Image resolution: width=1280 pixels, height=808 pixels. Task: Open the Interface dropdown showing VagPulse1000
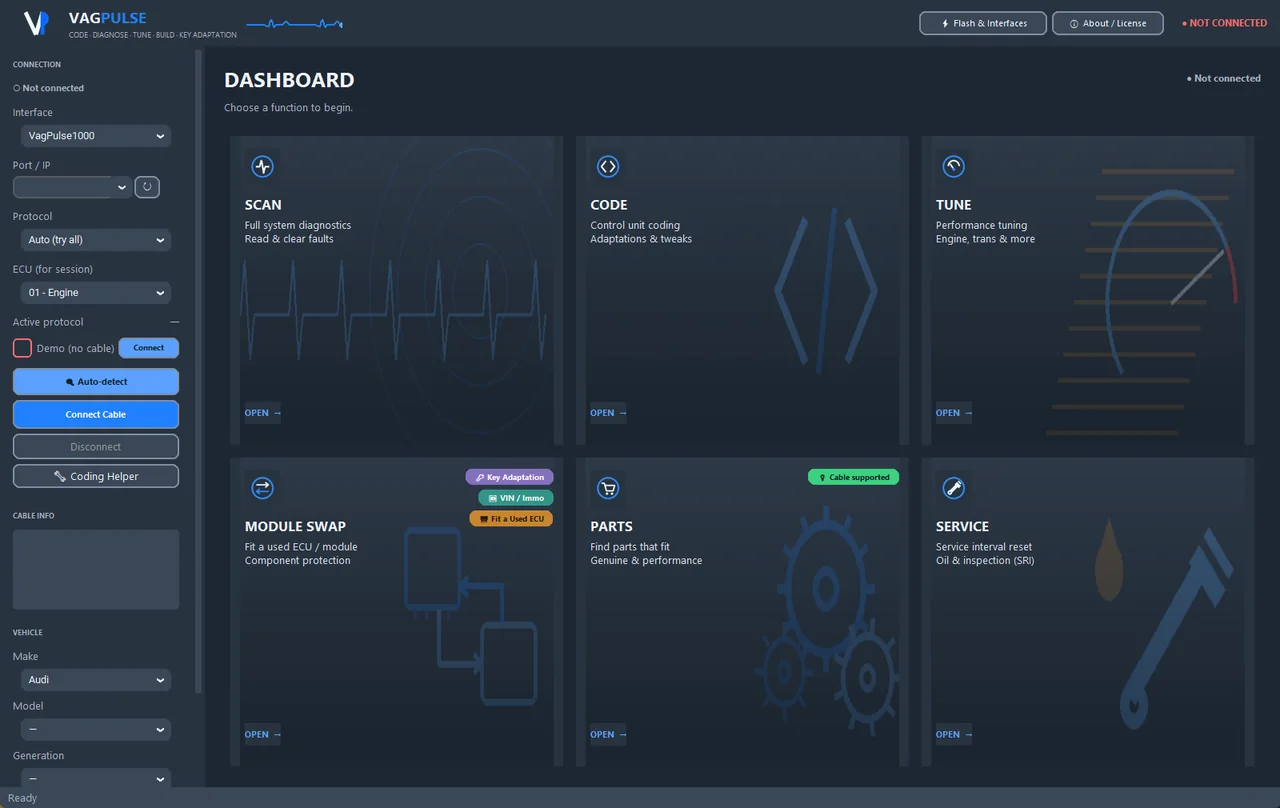pos(96,136)
